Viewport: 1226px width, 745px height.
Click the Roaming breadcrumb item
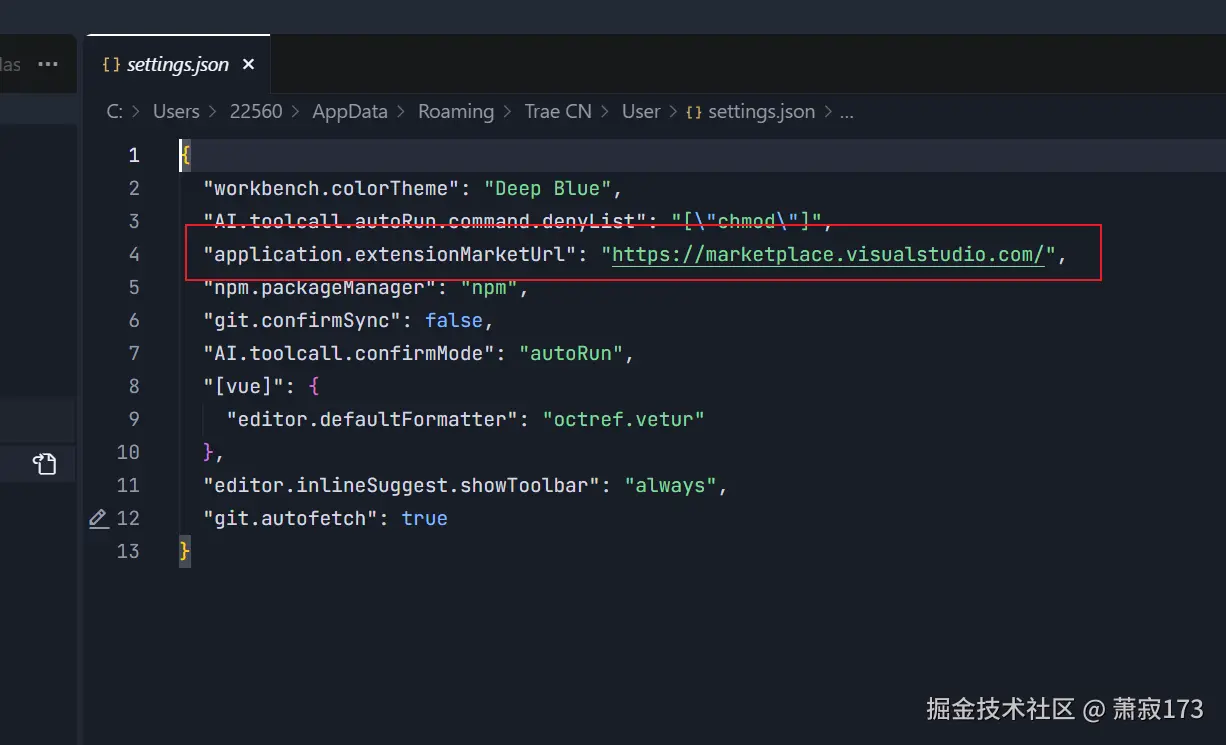456,112
